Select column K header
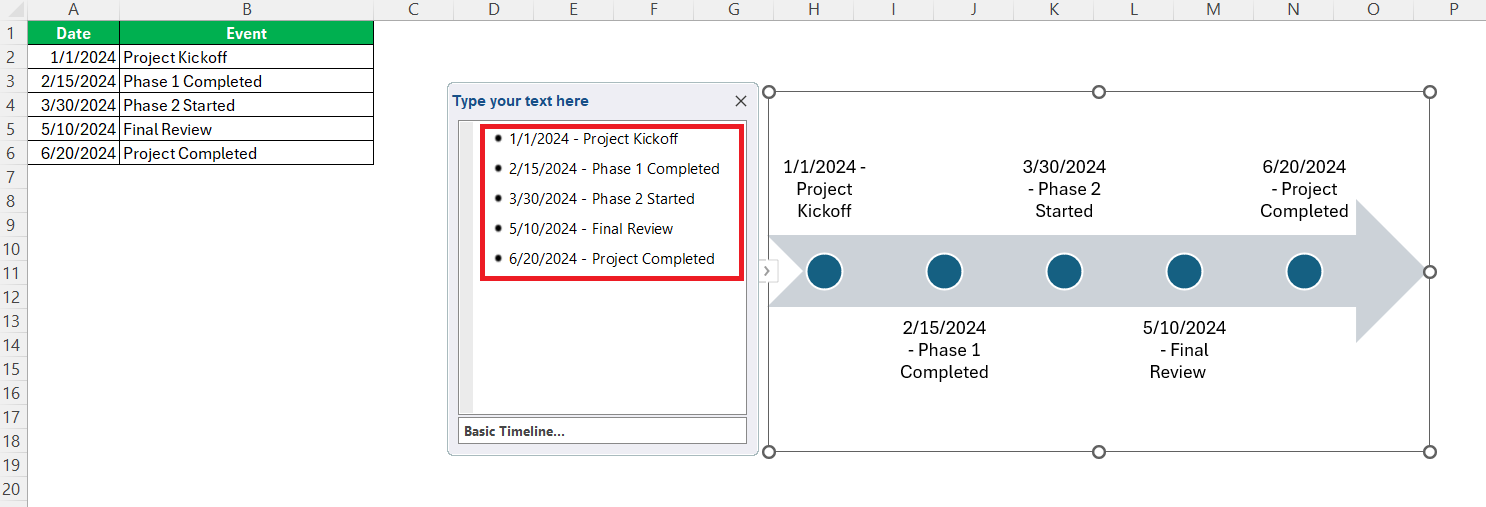1486x507 pixels. click(1053, 9)
